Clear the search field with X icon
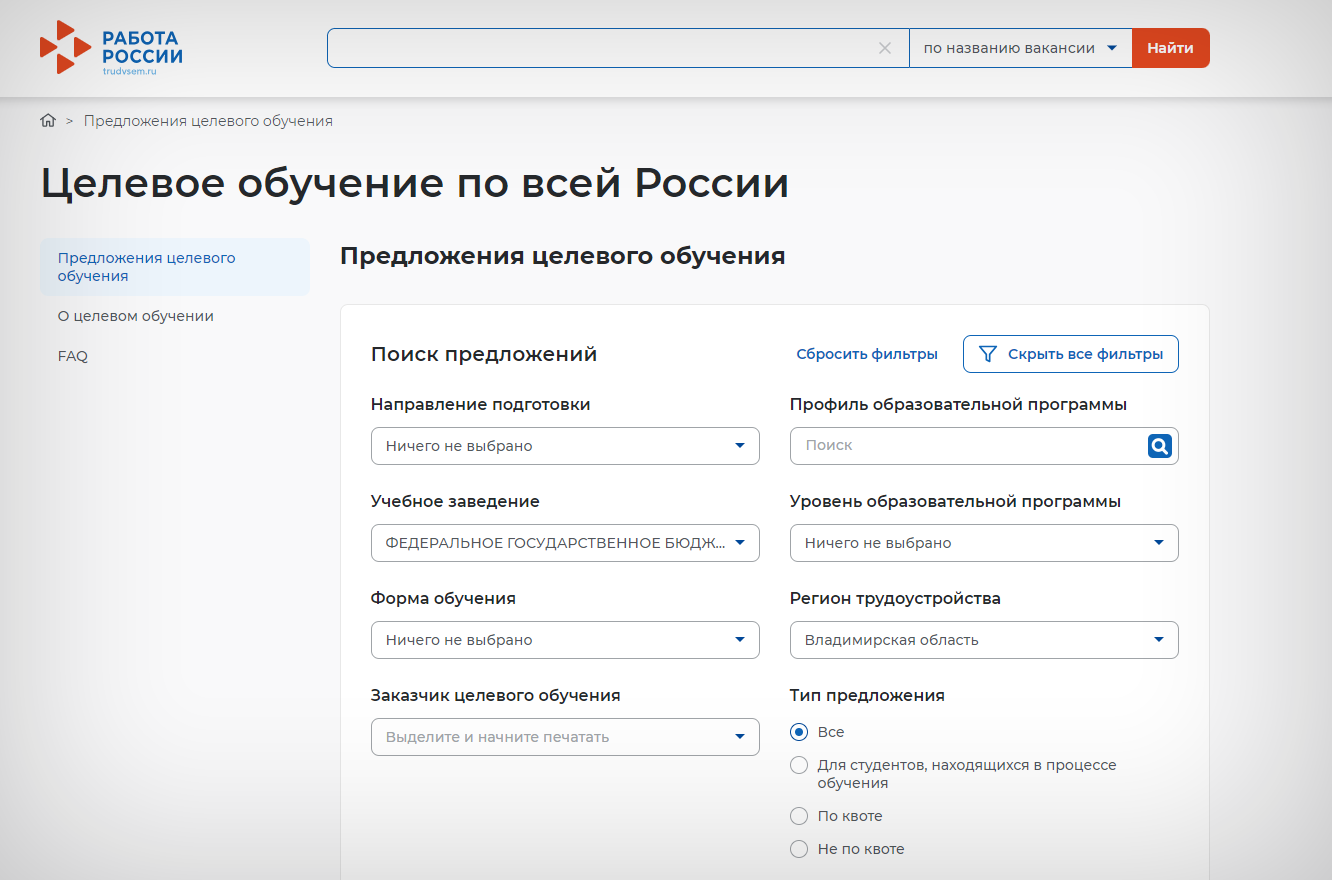This screenshot has width=1332, height=880. pyautogui.click(x=884, y=48)
